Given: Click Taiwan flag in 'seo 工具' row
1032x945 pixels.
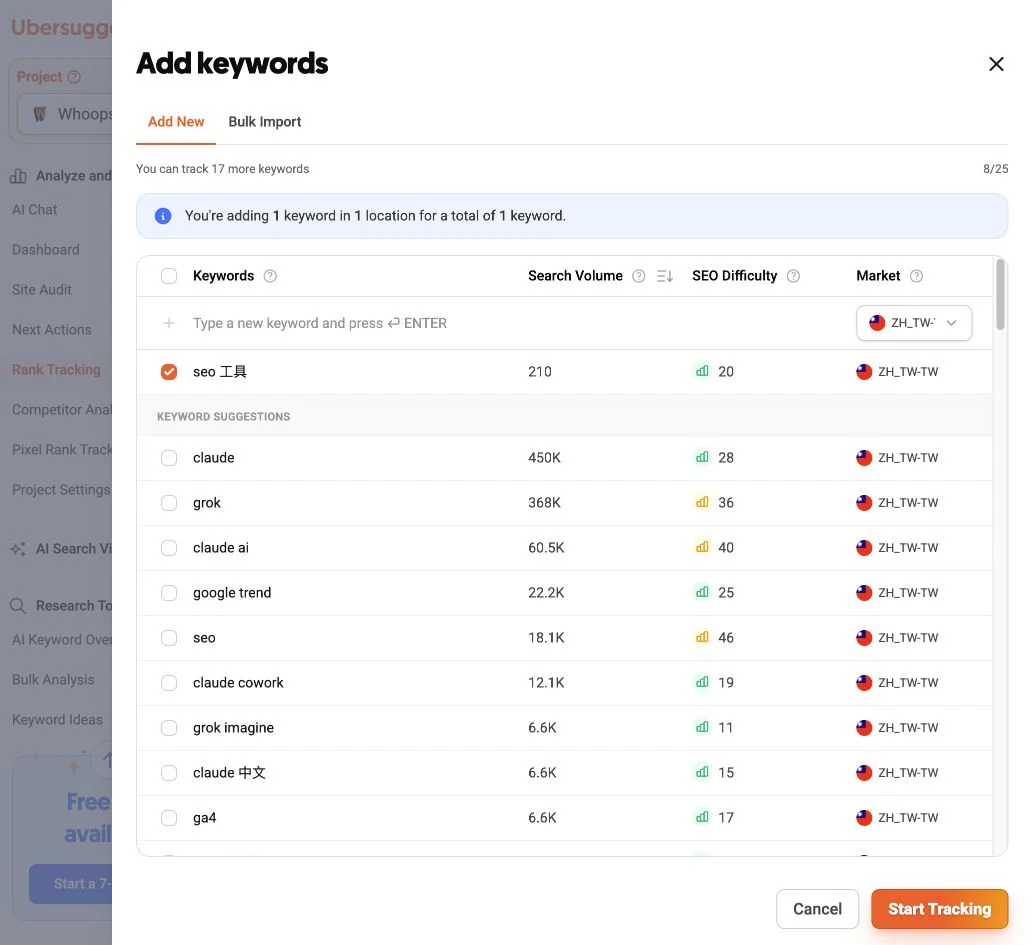Looking at the screenshot, I should tap(864, 372).
